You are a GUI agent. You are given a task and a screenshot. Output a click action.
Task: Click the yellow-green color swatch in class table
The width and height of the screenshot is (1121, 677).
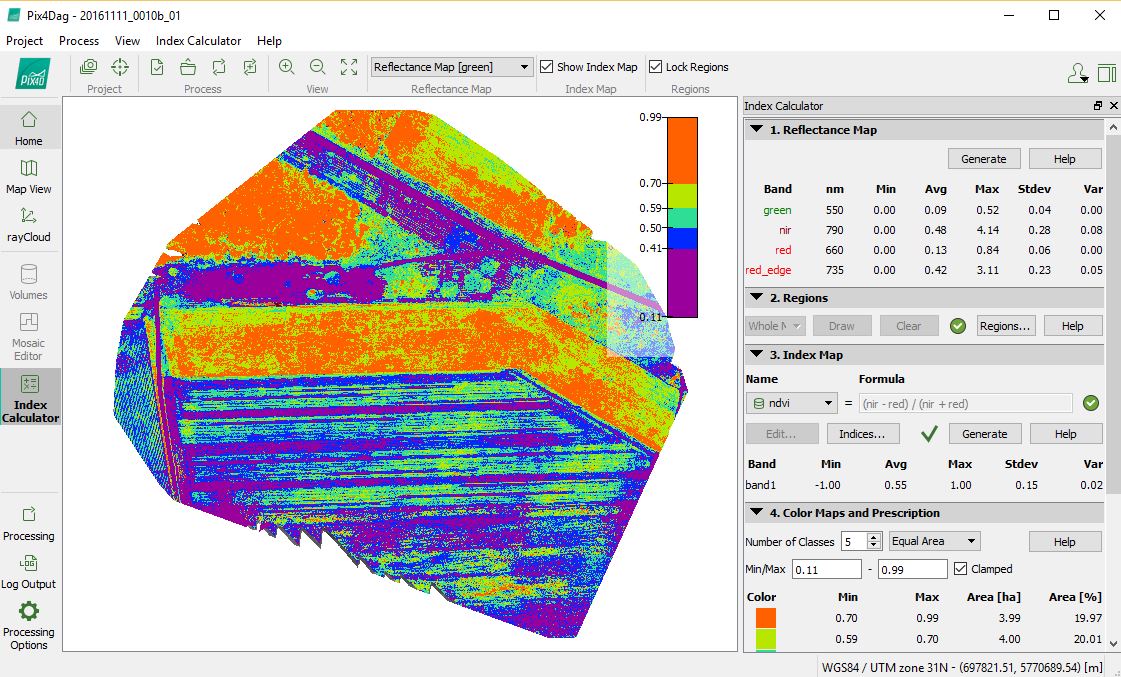point(766,638)
